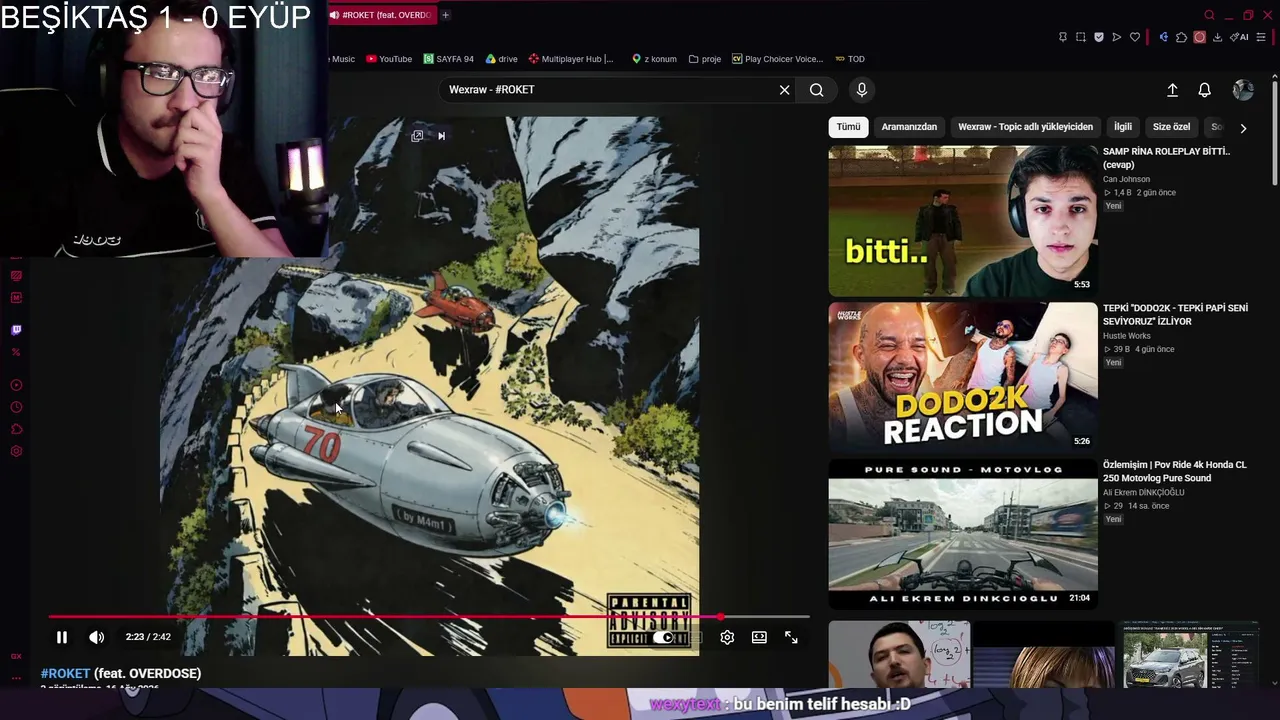The height and width of the screenshot is (720, 1280).
Task: Open the TEPKİ DODO2K video title
Action: click(x=1175, y=315)
